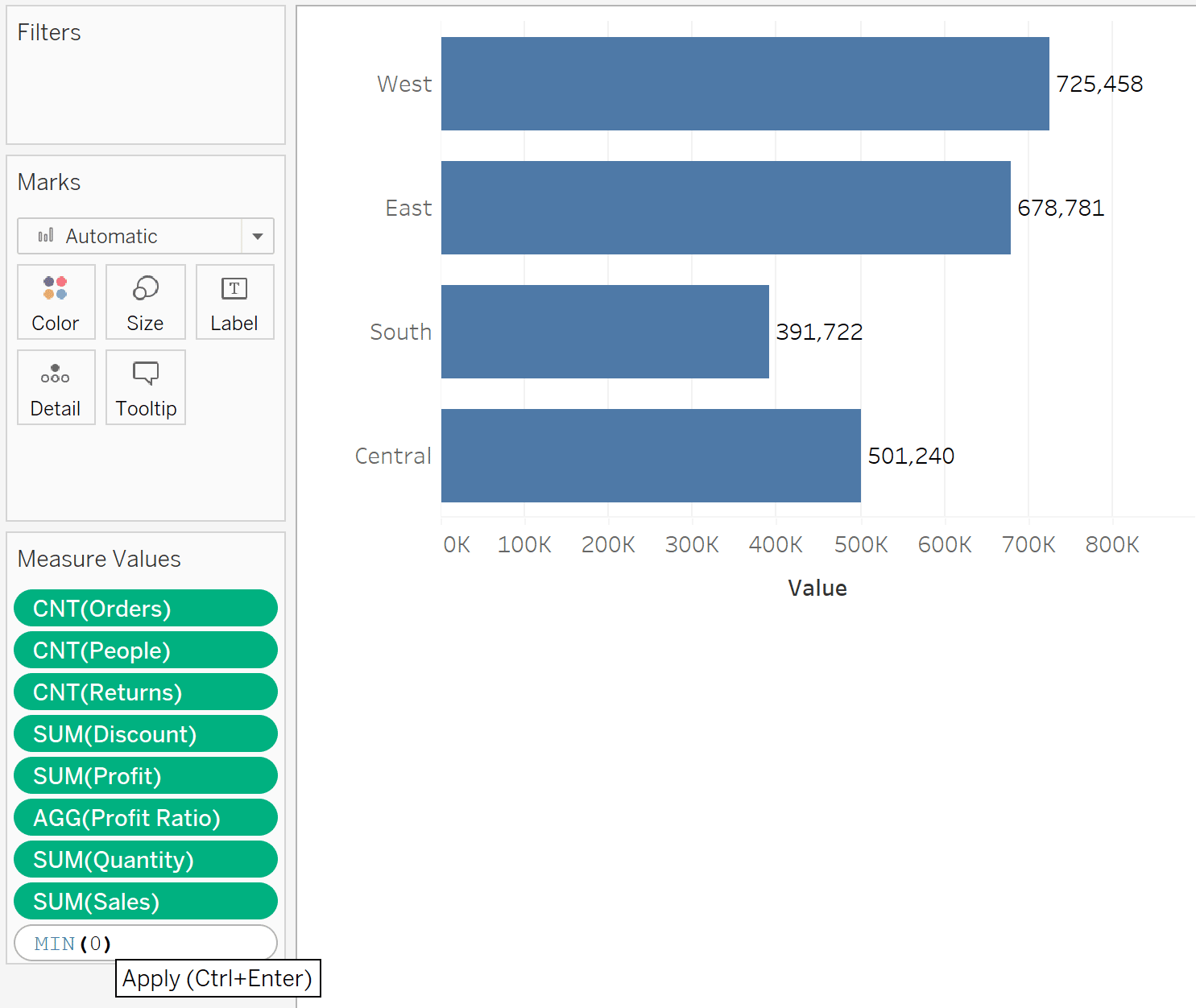Select the East region bar

[725, 208]
